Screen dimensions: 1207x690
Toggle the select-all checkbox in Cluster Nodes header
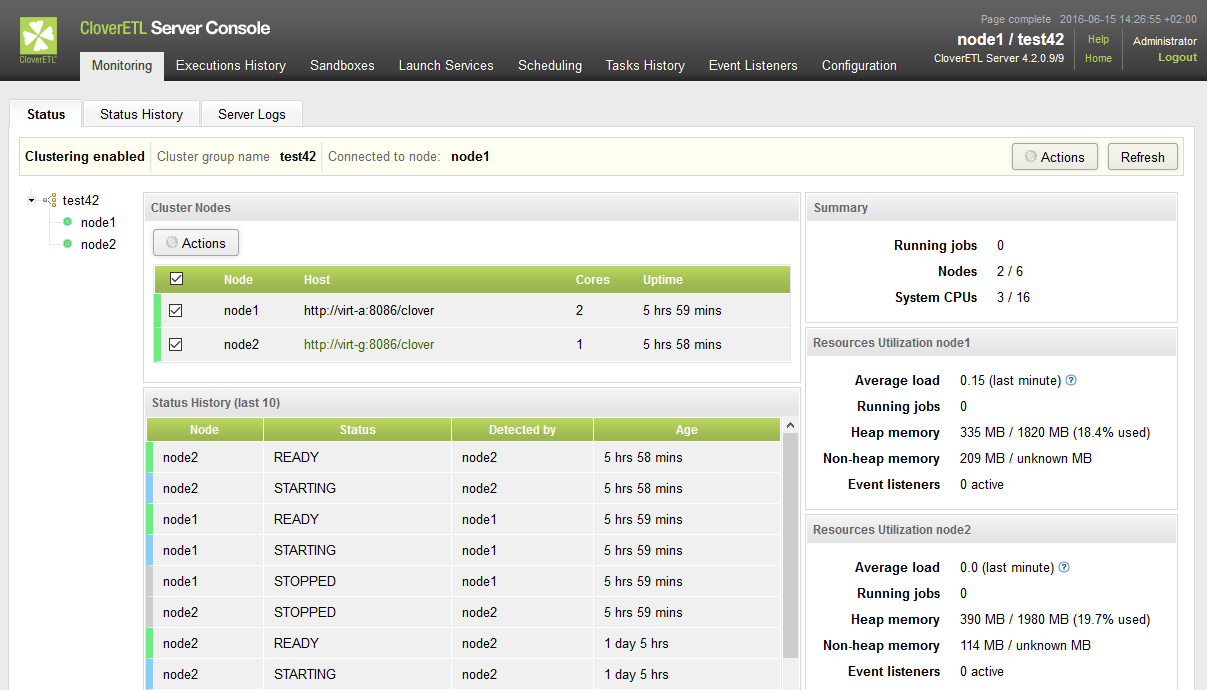pos(176,279)
